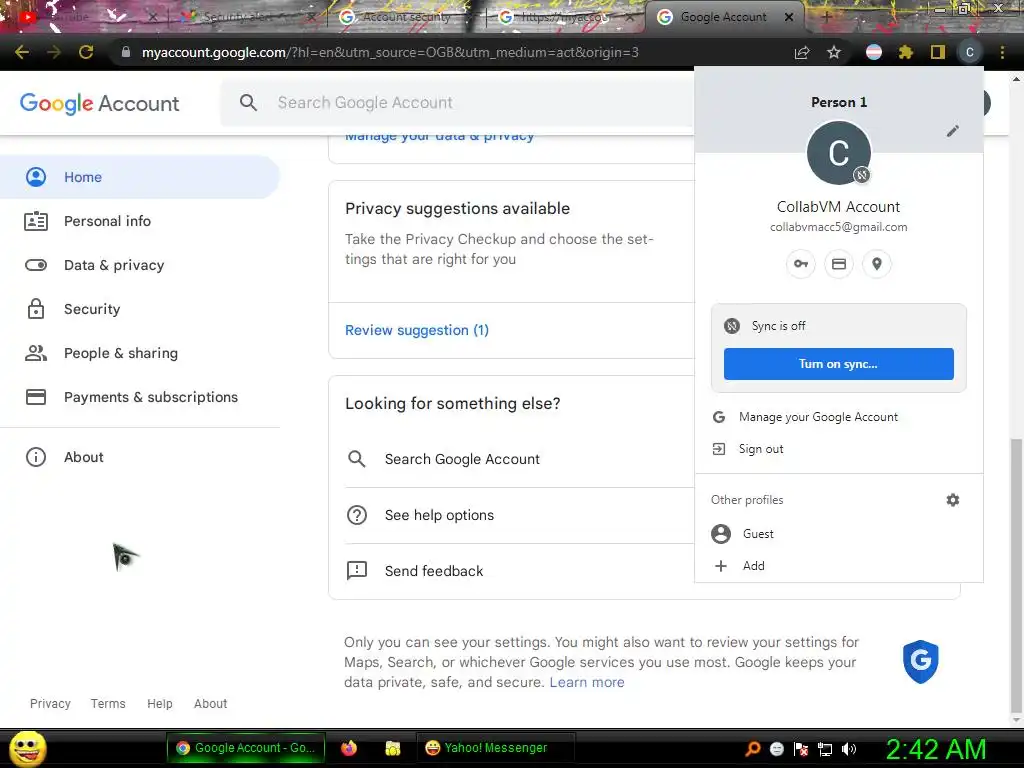Open the striped flag extension icon
This screenshot has height=768, width=1024.
[x=874, y=52]
